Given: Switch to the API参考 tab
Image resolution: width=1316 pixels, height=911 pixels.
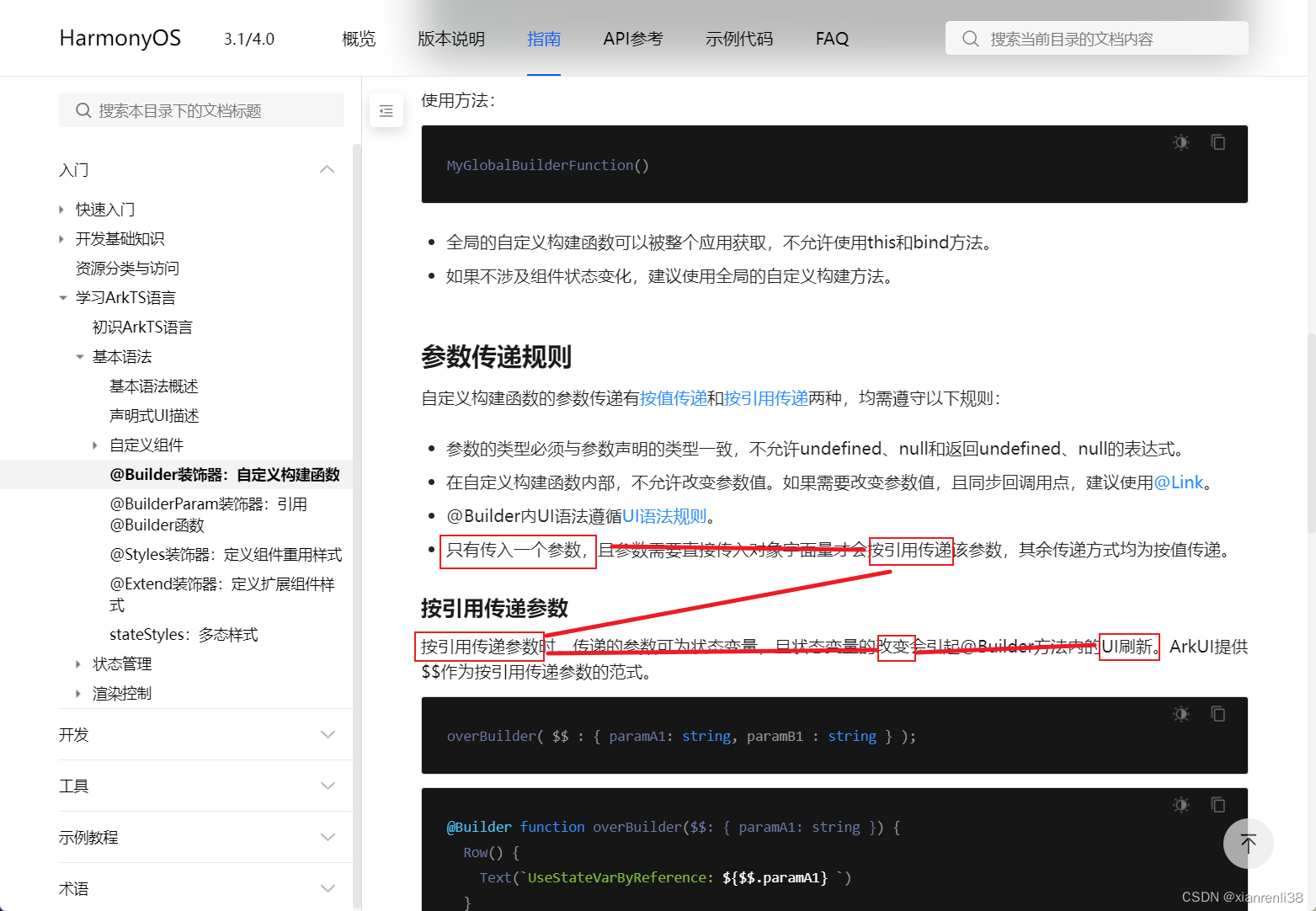Looking at the screenshot, I should tap(632, 38).
